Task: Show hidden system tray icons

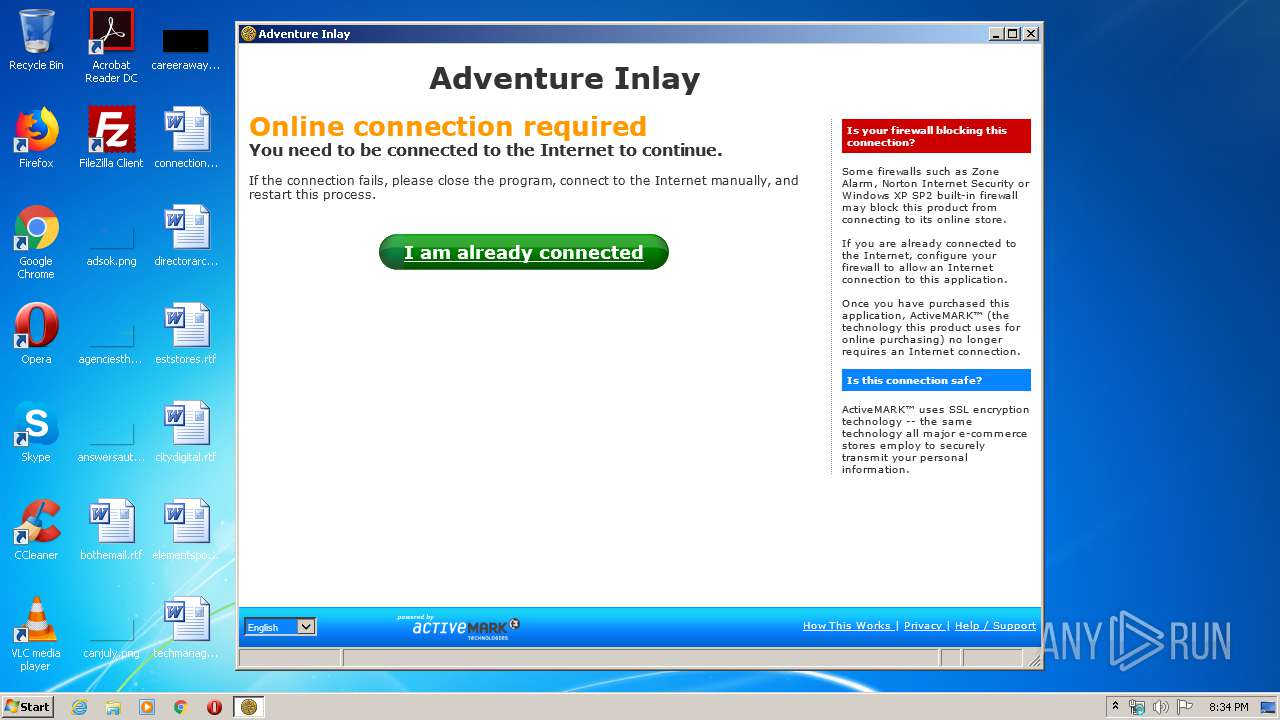Action: point(1115,707)
